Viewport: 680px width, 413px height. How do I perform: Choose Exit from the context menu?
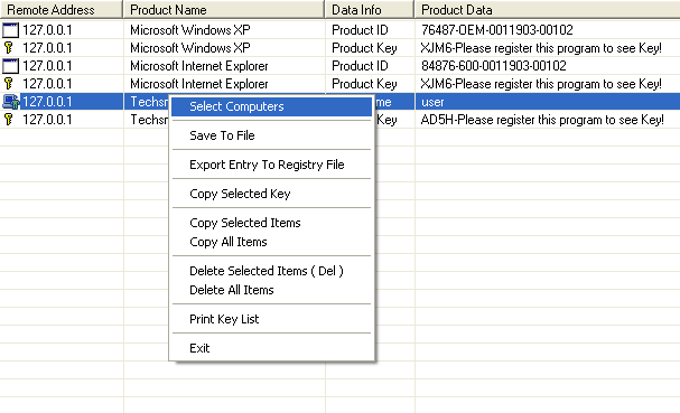[271, 348]
